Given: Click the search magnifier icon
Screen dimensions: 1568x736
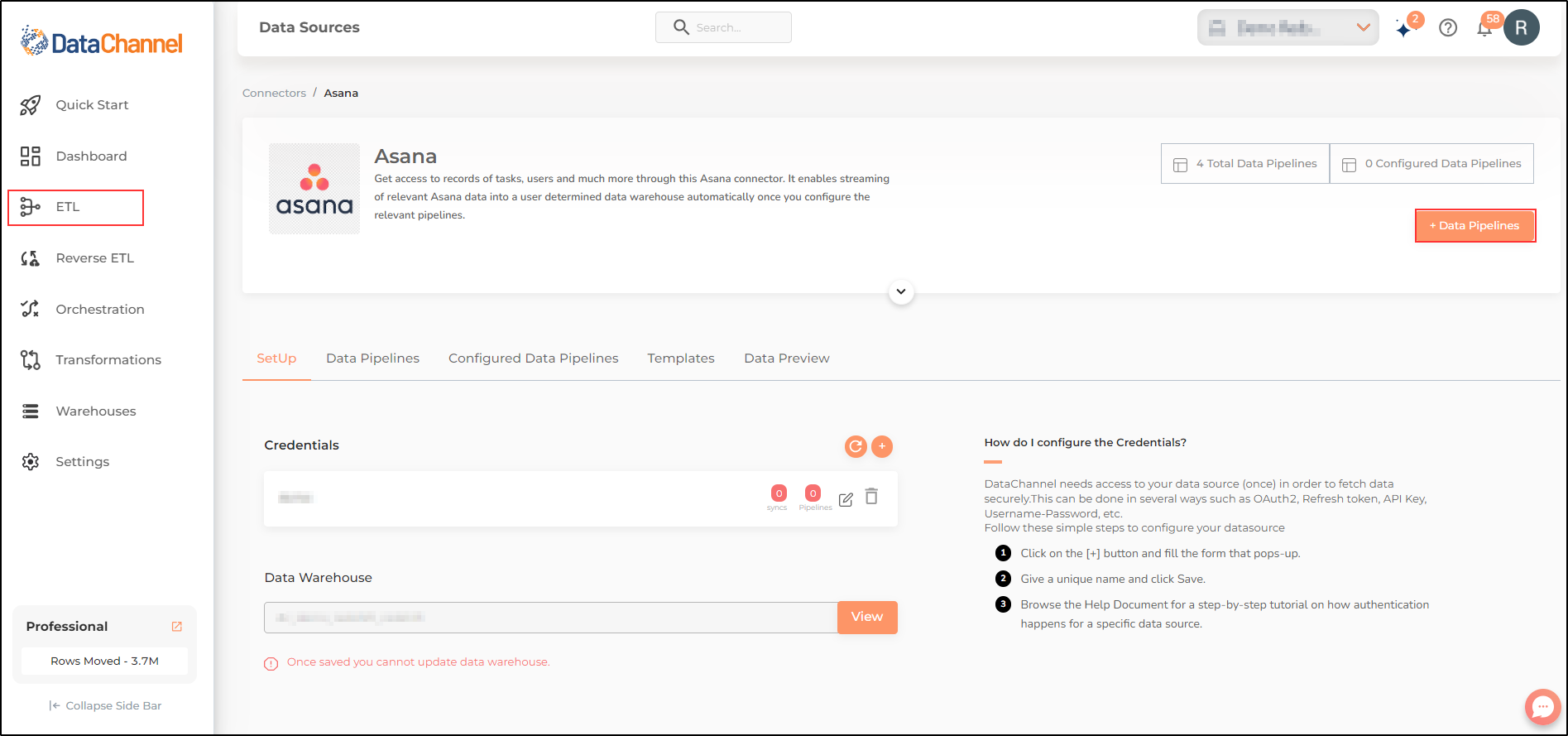Looking at the screenshot, I should click(681, 27).
